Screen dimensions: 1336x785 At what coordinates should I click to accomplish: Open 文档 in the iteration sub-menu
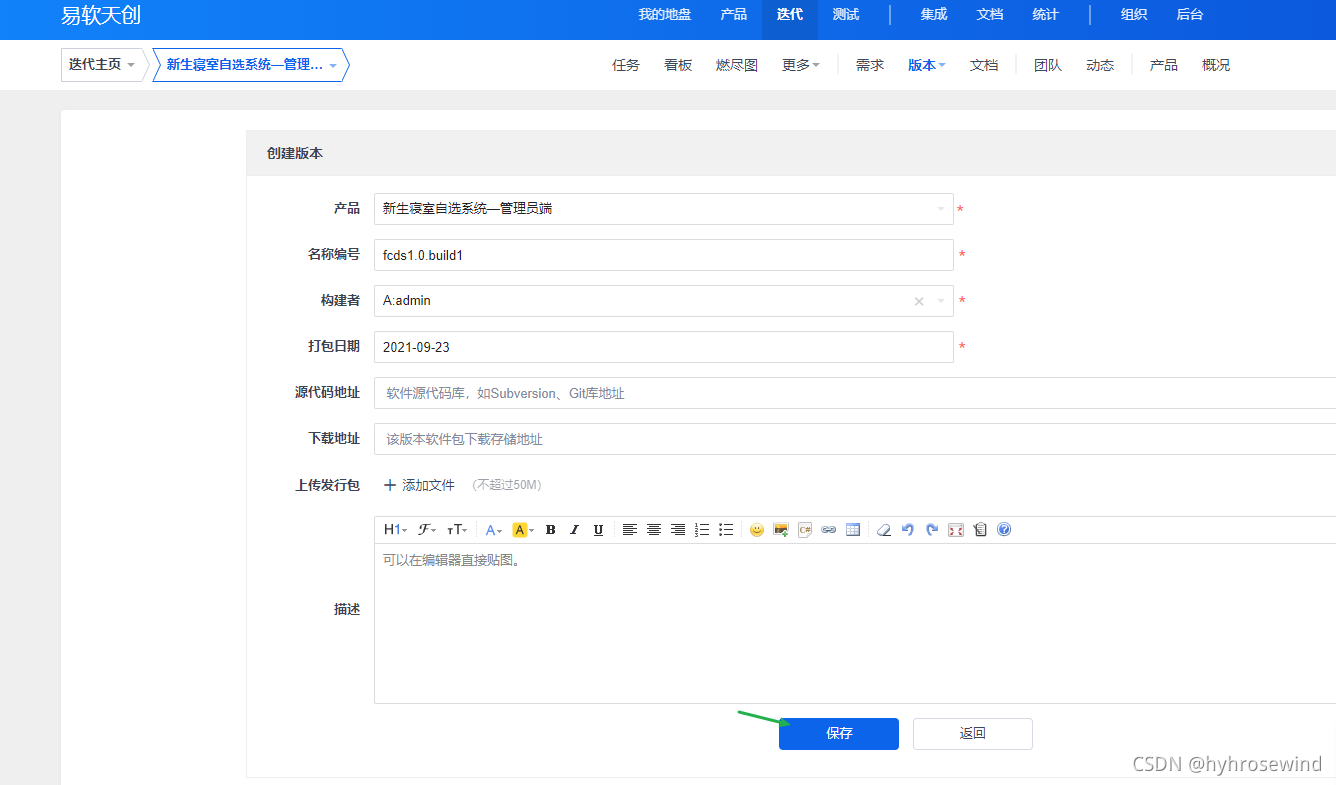(984, 65)
